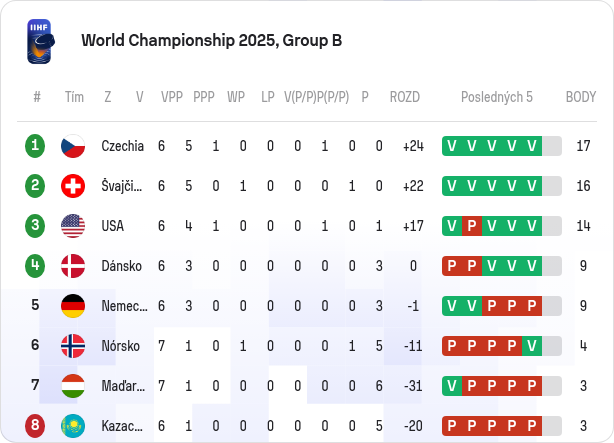Viewport: 614px width, 443px height.
Task: Click the Dánsko team name
Action: click(121, 266)
